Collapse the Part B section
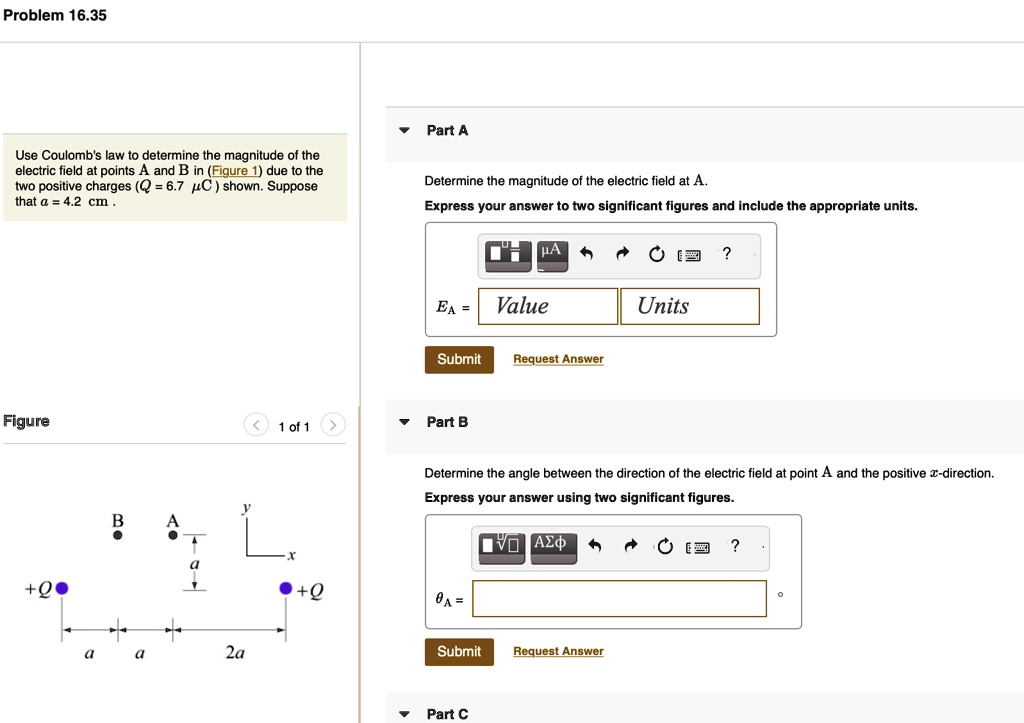 pyautogui.click(x=404, y=421)
